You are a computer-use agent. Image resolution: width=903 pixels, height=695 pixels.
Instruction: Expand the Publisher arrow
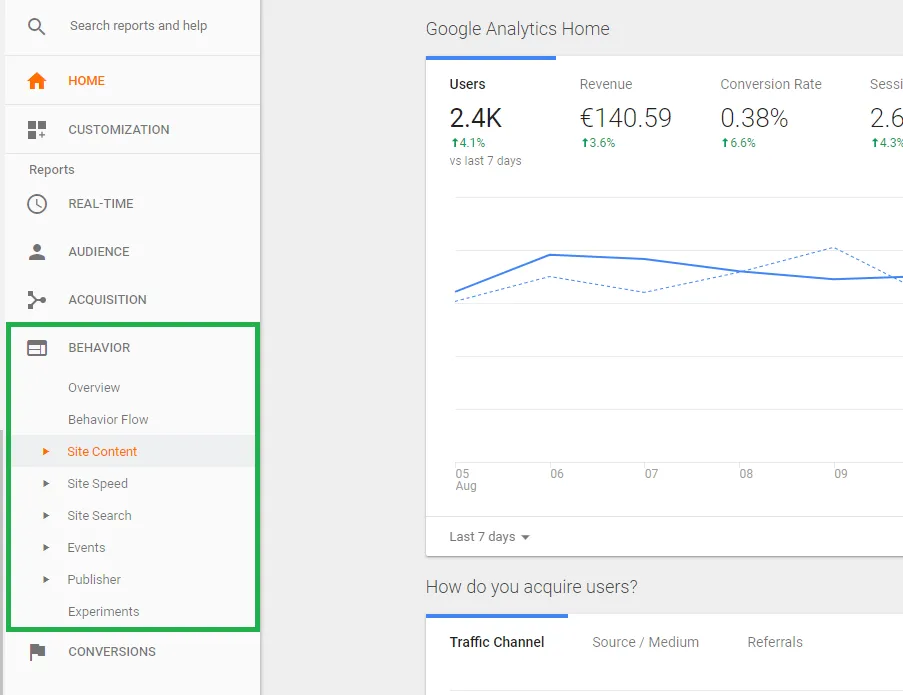click(46, 579)
